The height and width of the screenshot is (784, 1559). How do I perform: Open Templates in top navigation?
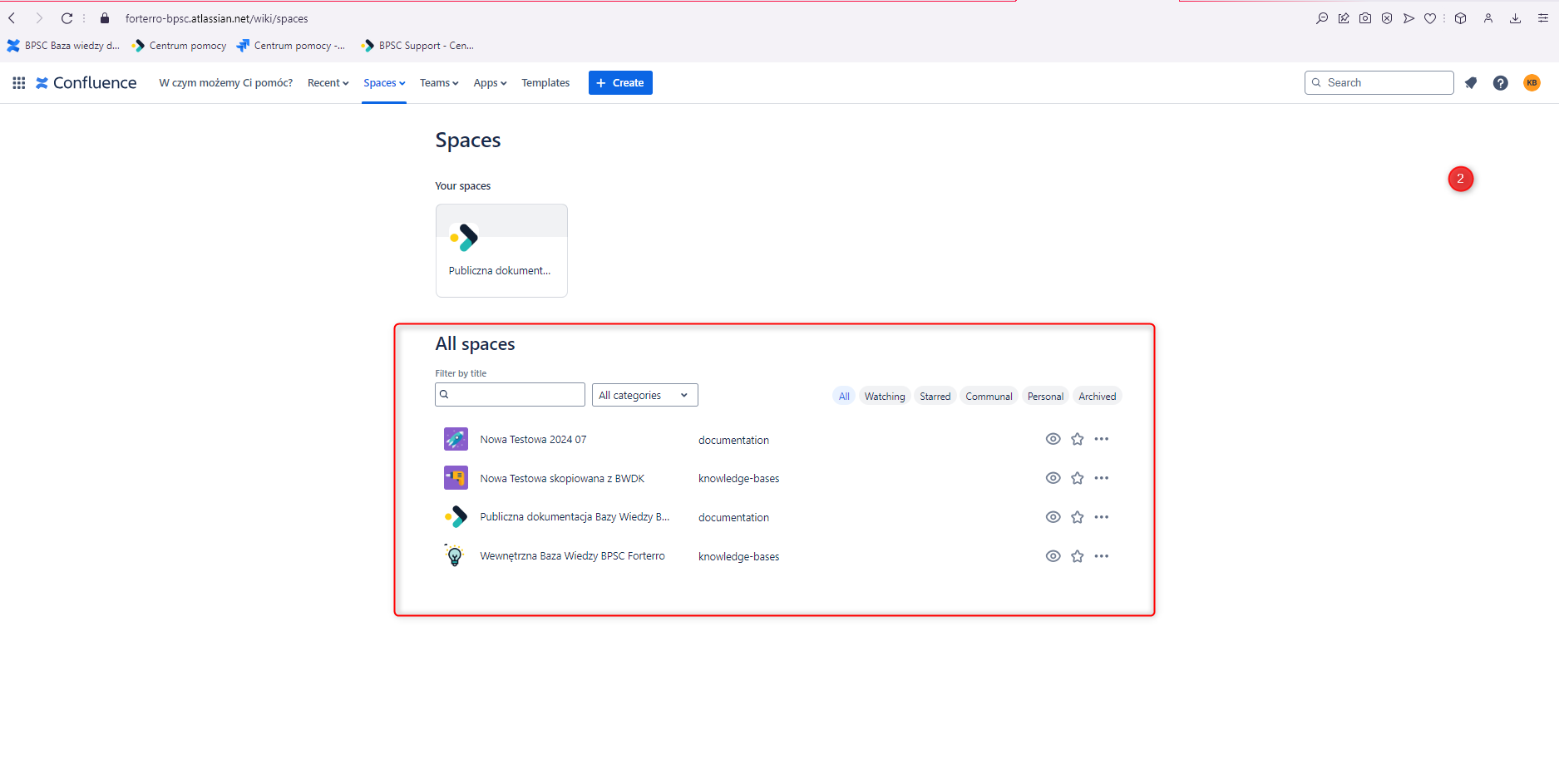click(x=545, y=83)
